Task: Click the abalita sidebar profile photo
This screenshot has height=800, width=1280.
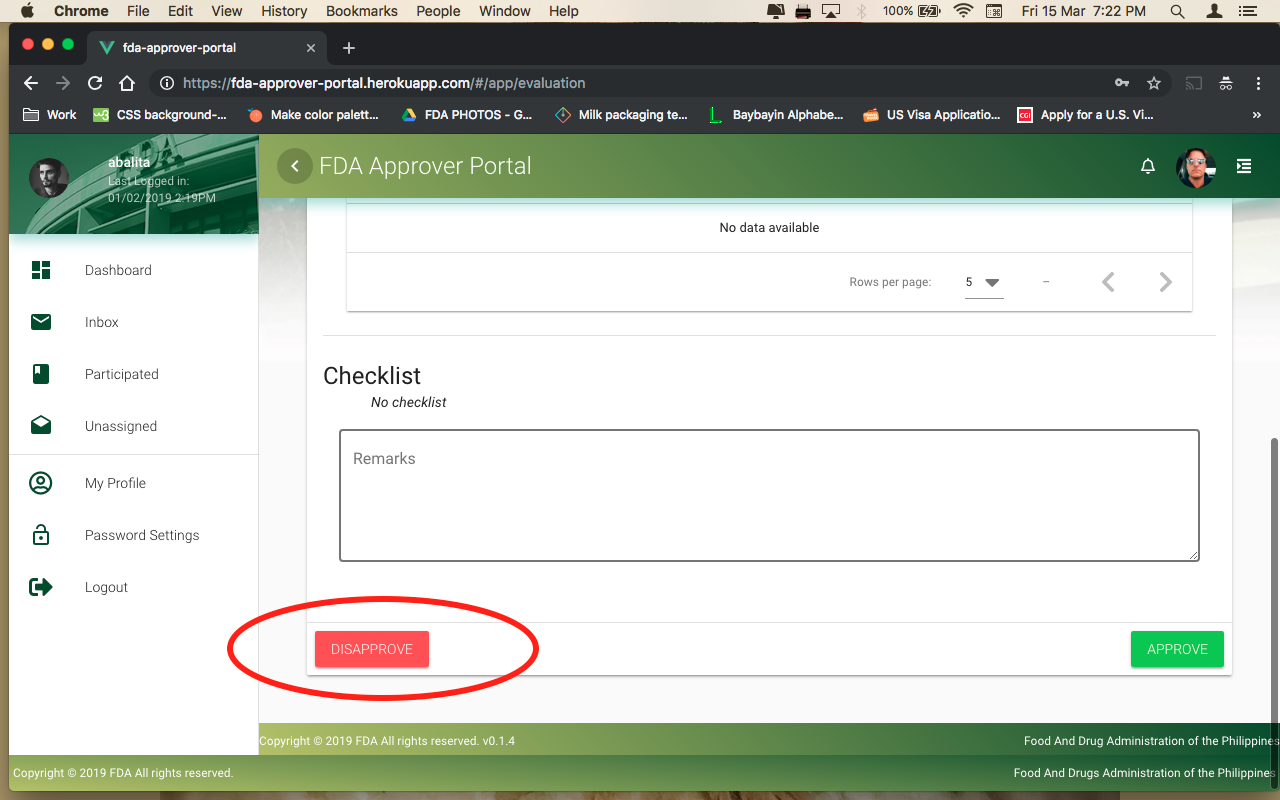Action: (x=49, y=178)
